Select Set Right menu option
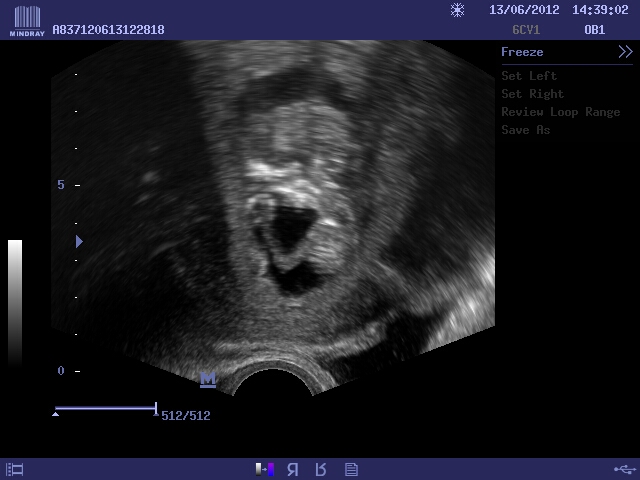The height and width of the screenshot is (480, 640). (532, 94)
